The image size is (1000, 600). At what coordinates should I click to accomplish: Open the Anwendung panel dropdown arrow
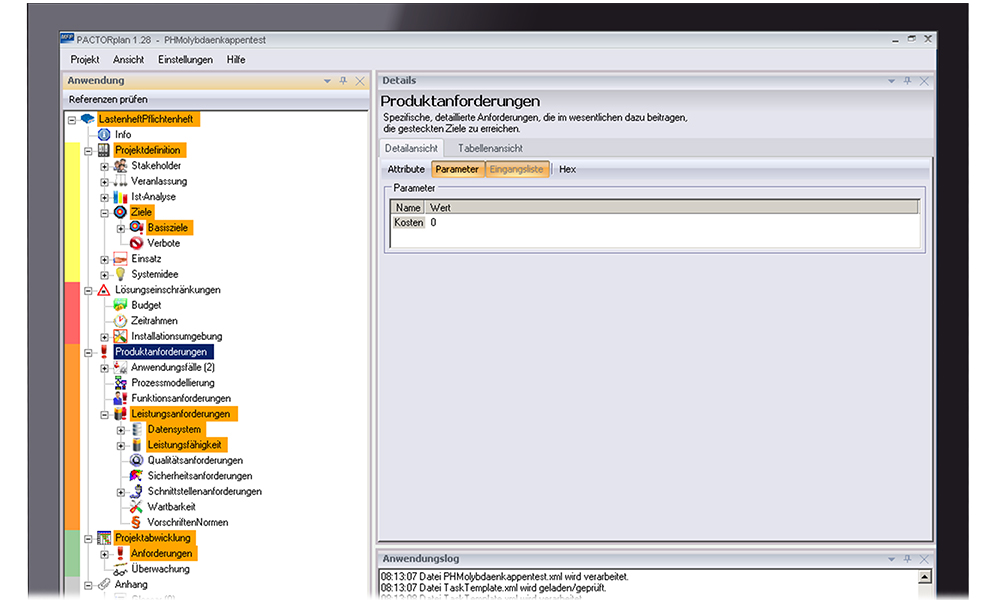pyautogui.click(x=326, y=81)
